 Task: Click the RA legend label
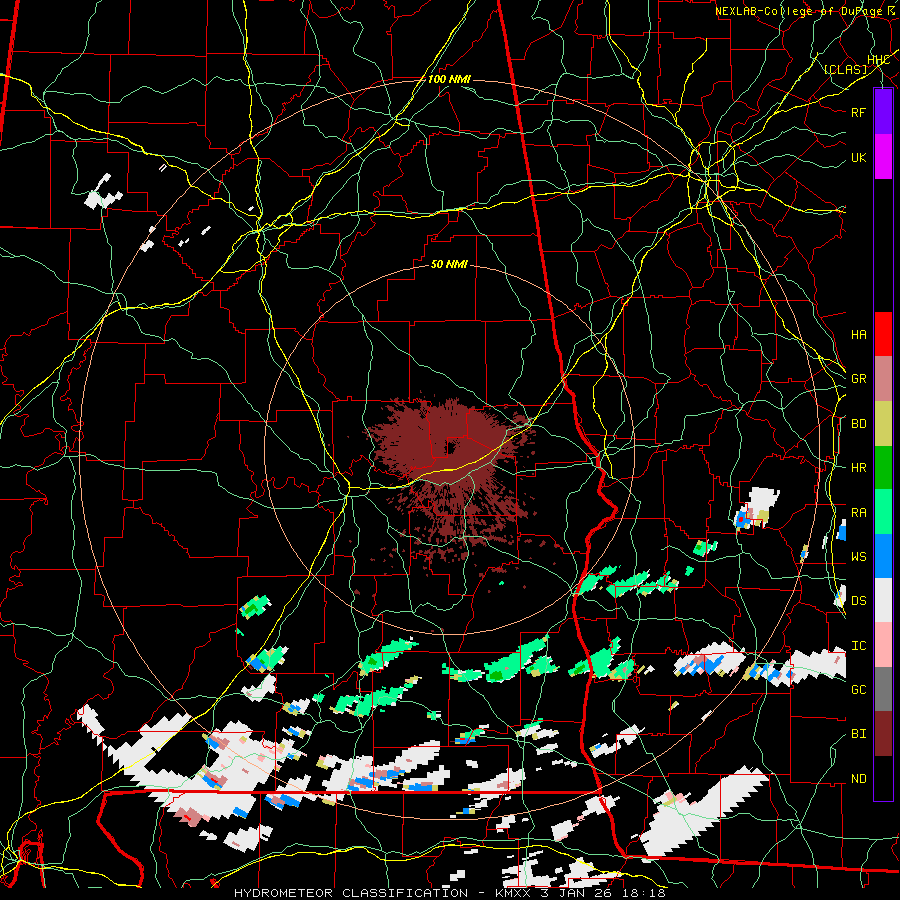click(x=858, y=513)
